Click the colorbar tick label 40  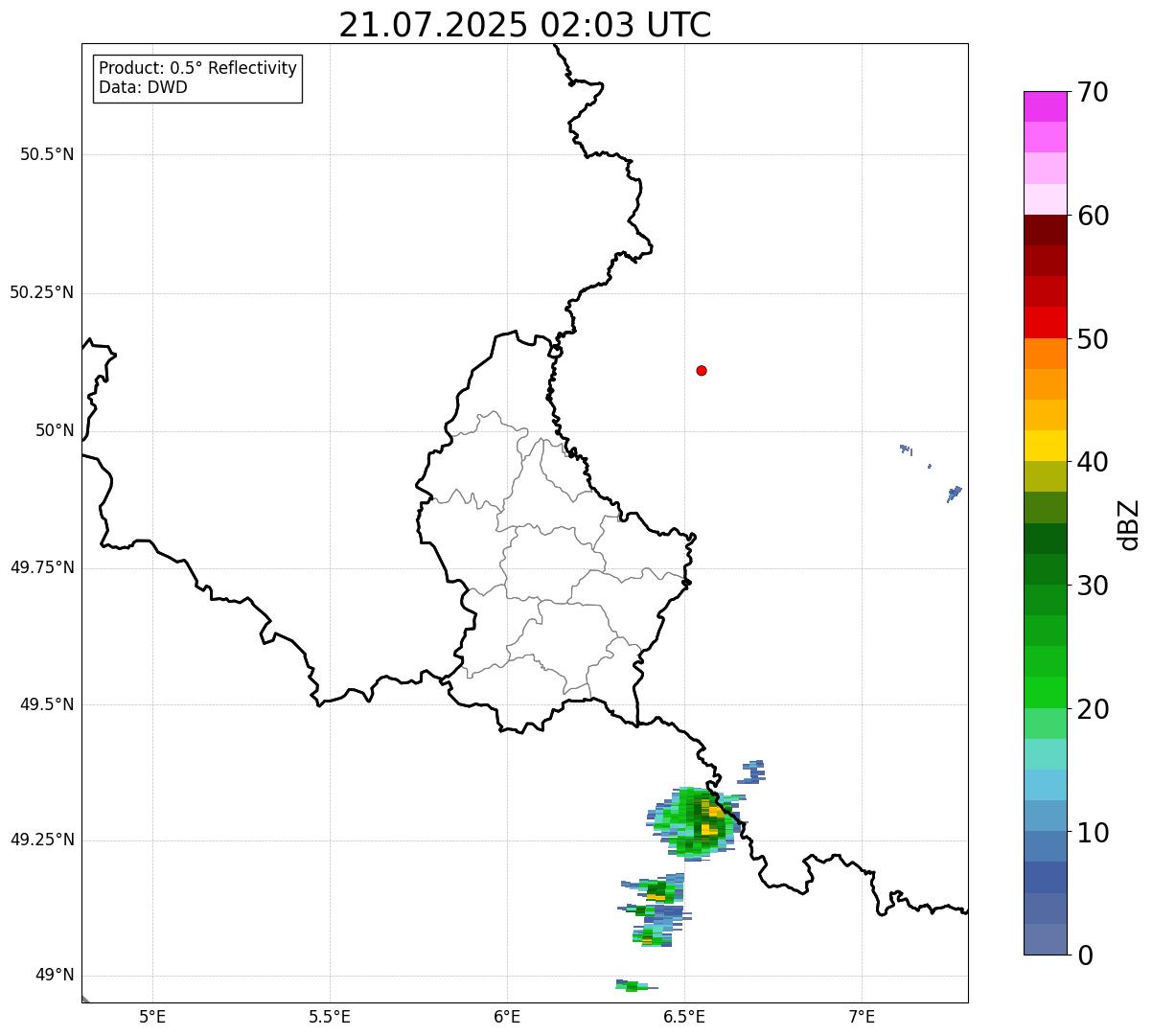(1094, 462)
